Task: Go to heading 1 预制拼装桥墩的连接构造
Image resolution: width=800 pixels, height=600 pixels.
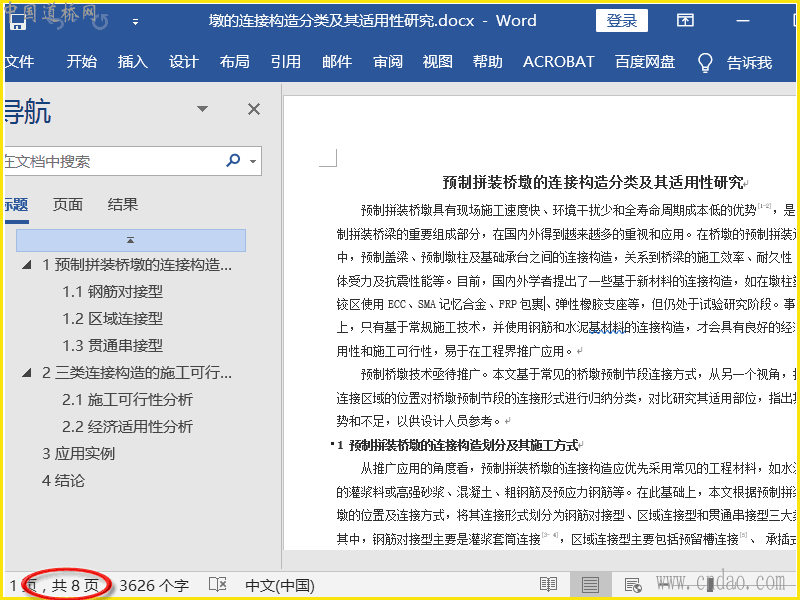Action: coord(137,265)
